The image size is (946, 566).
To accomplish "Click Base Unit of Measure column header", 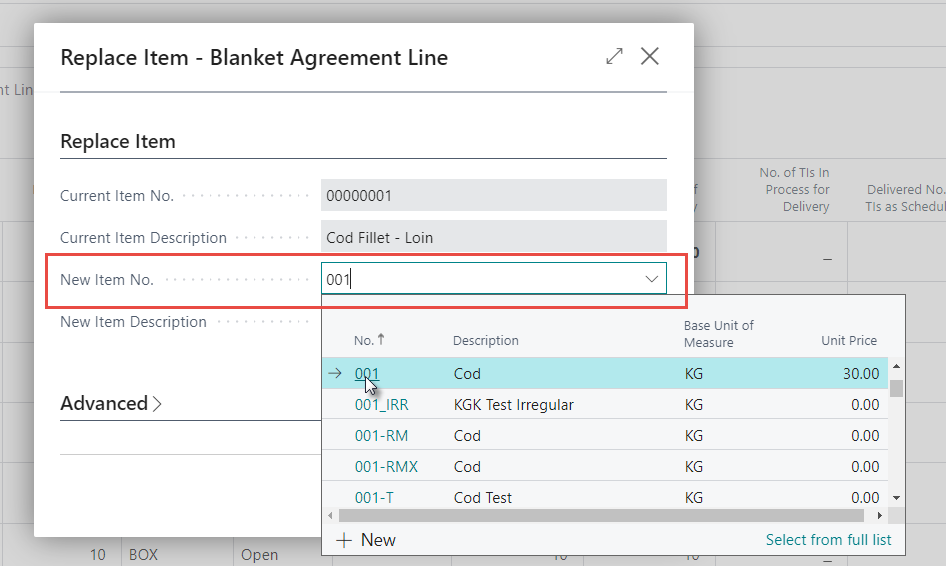I will [x=718, y=334].
